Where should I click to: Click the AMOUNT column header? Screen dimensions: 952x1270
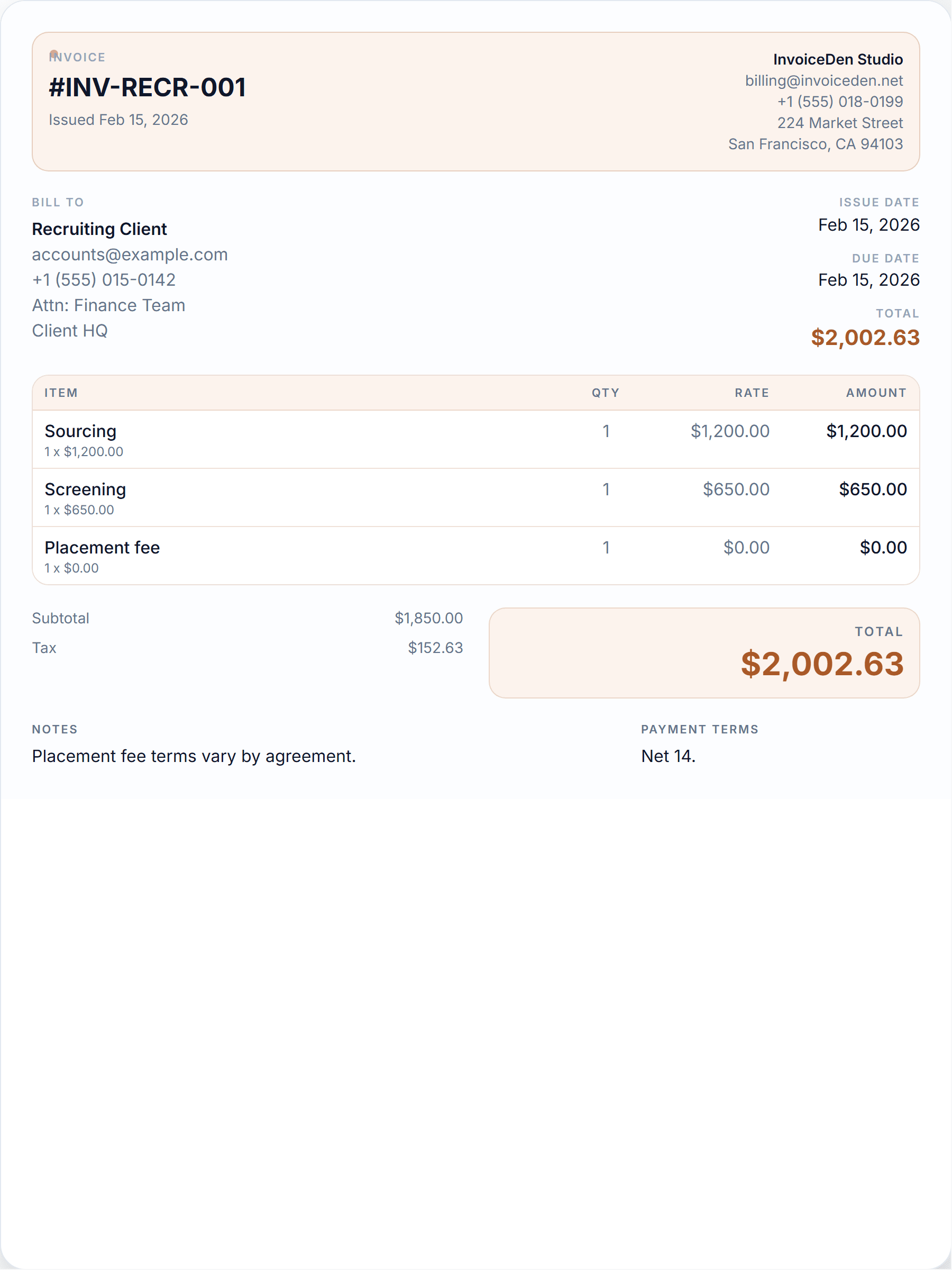point(876,393)
